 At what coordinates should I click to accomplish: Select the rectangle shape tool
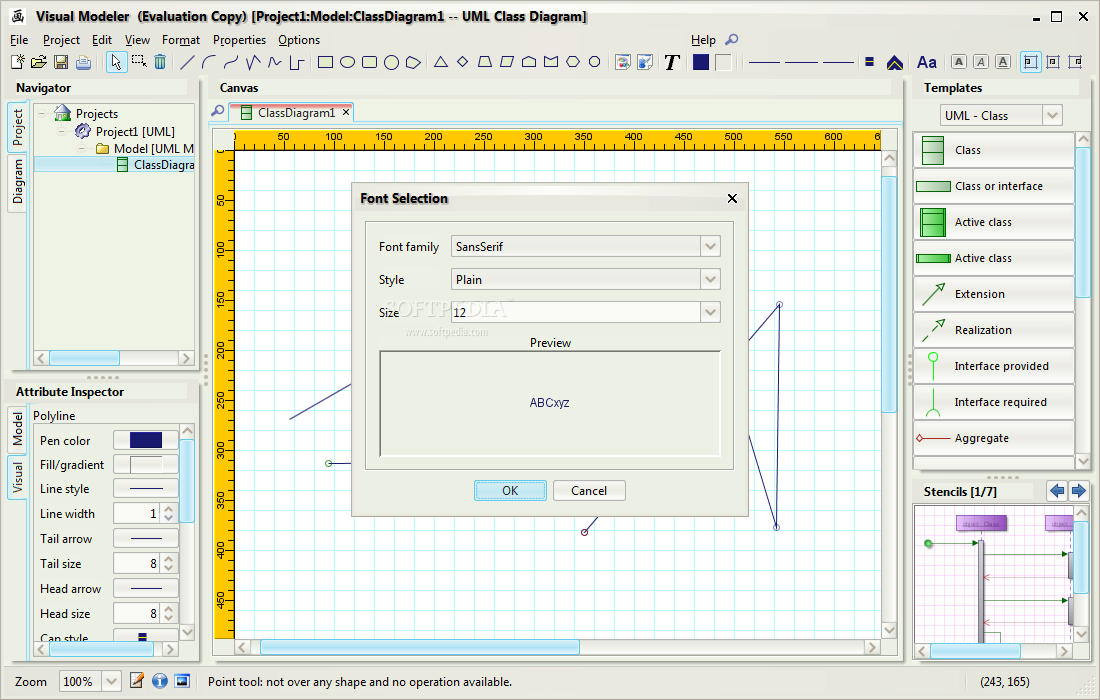coord(325,62)
